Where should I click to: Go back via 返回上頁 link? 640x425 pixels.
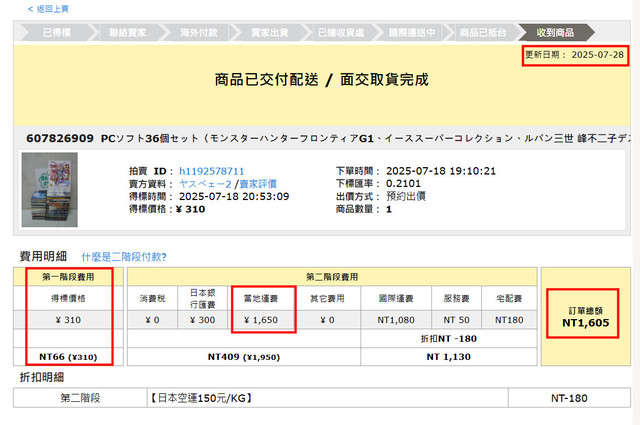48,9
